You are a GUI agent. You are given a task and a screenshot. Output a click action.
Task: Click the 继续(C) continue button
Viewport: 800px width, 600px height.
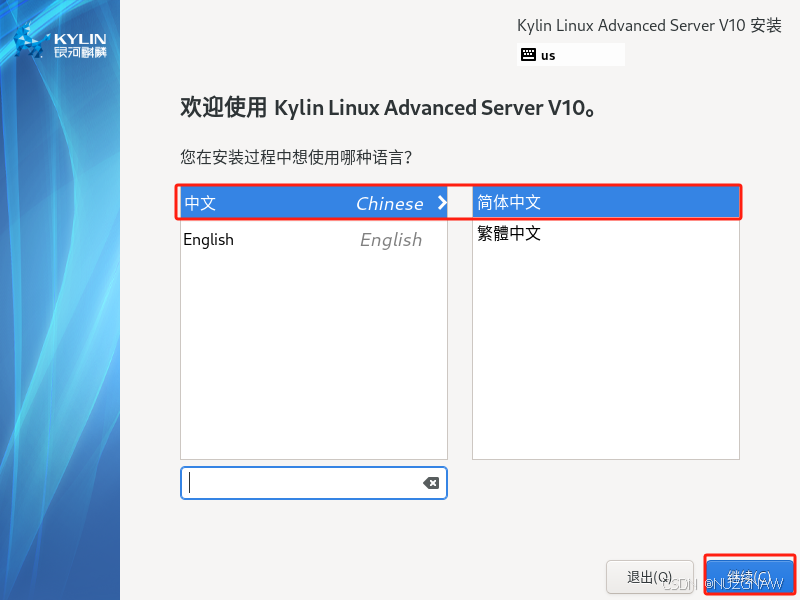pyautogui.click(x=749, y=577)
